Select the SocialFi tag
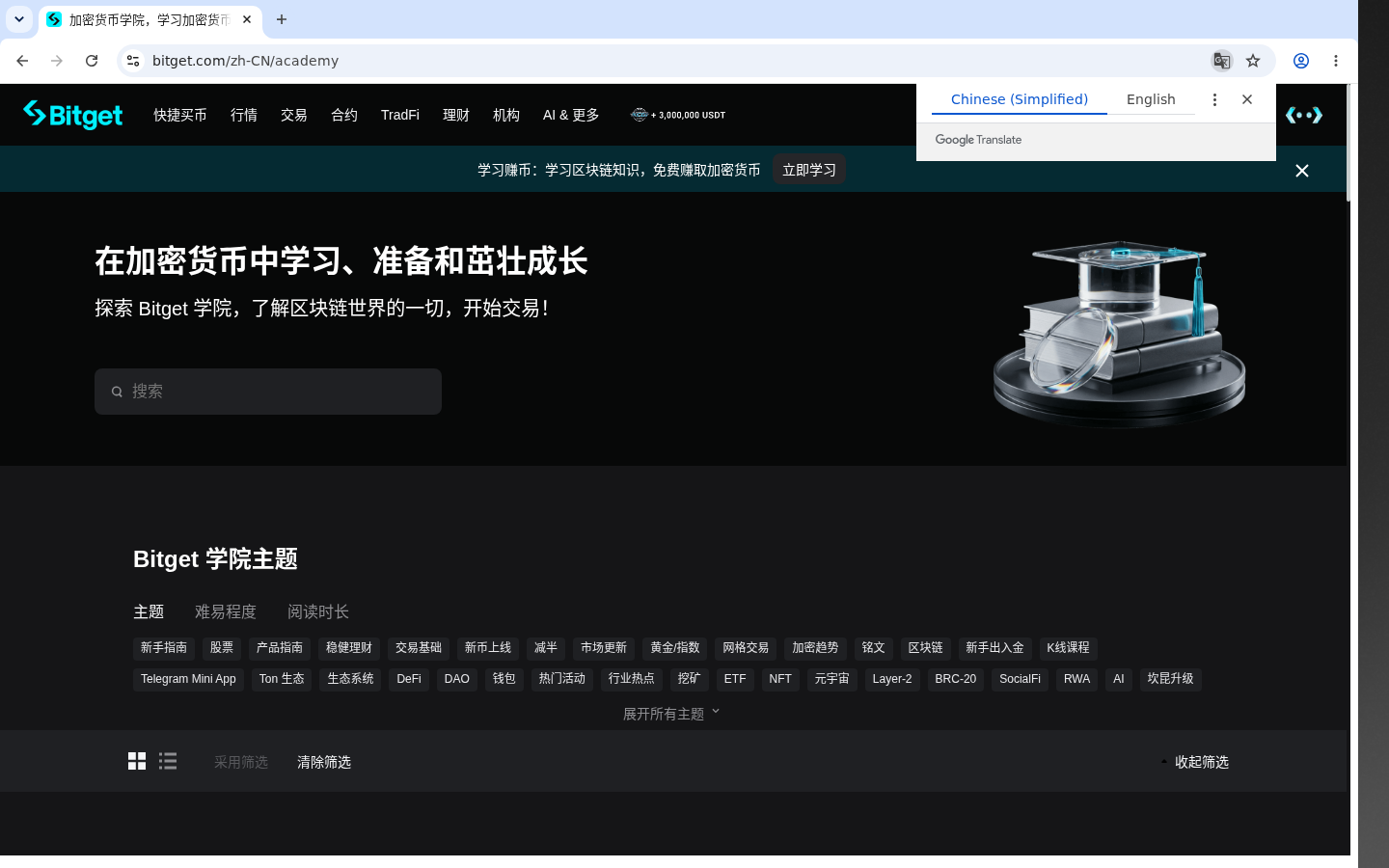This screenshot has height=868, width=1389. tap(1020, 679)
